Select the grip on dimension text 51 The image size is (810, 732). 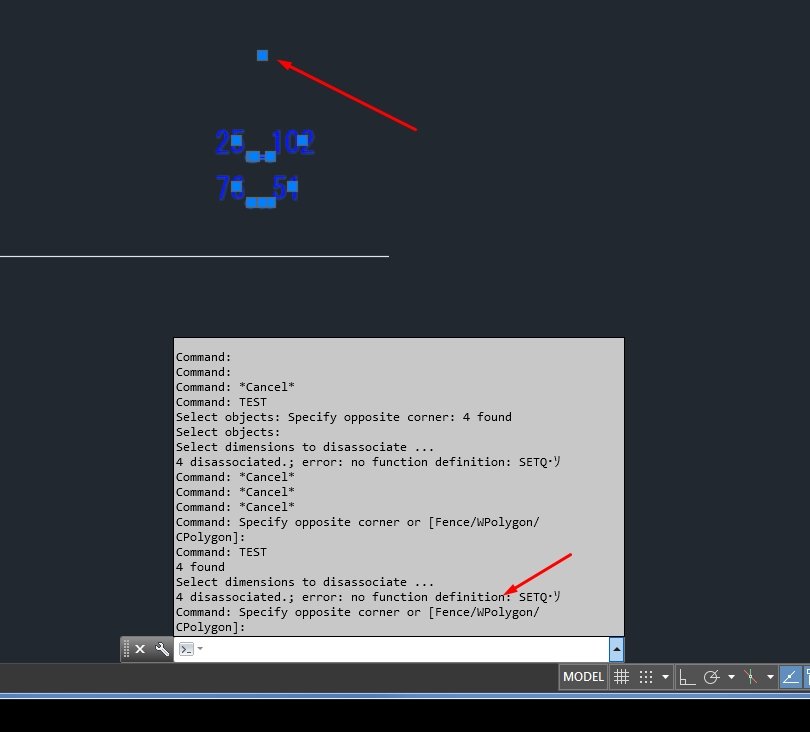click(292, 186)
